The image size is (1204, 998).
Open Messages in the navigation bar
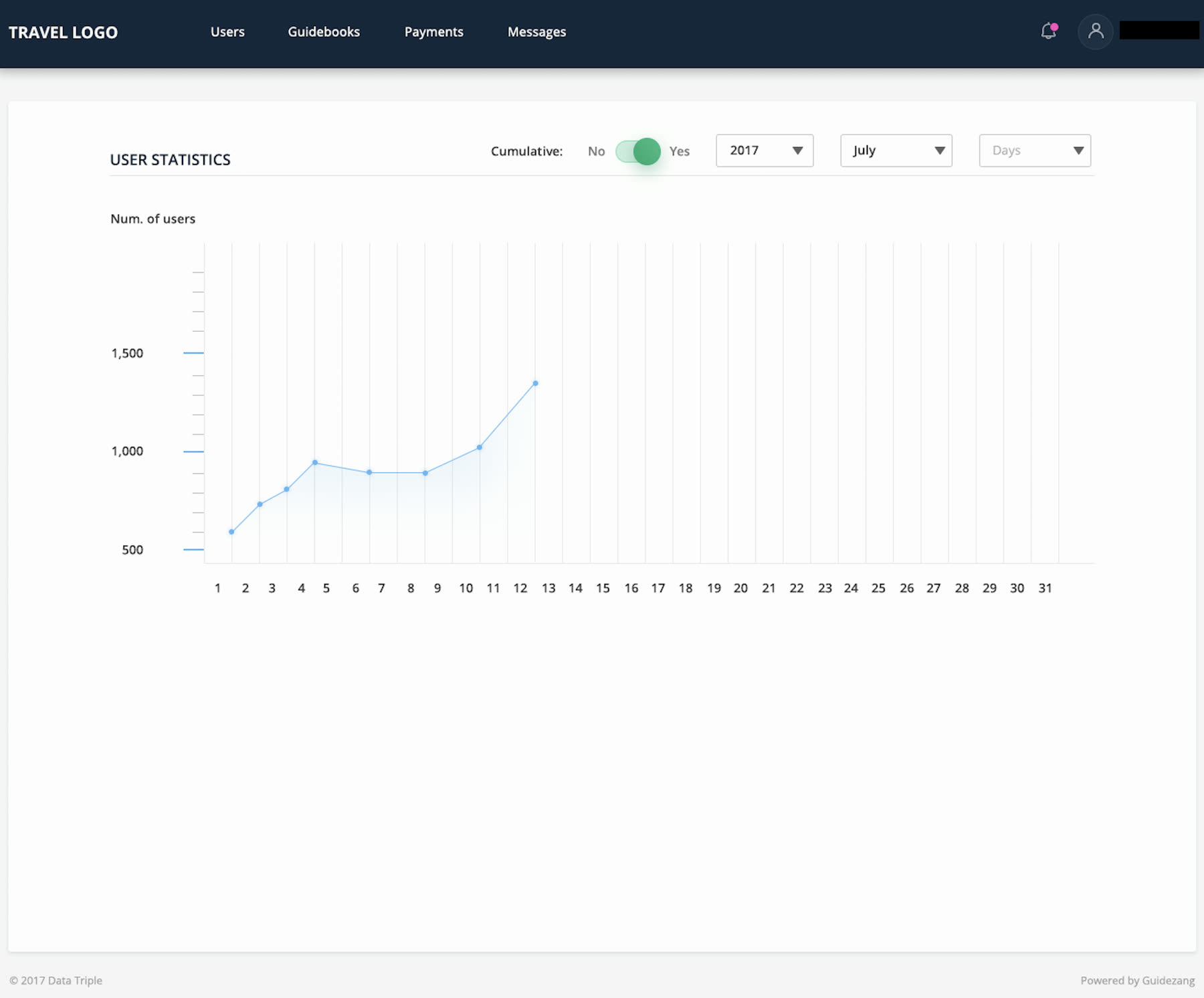(x=536, y=31)
